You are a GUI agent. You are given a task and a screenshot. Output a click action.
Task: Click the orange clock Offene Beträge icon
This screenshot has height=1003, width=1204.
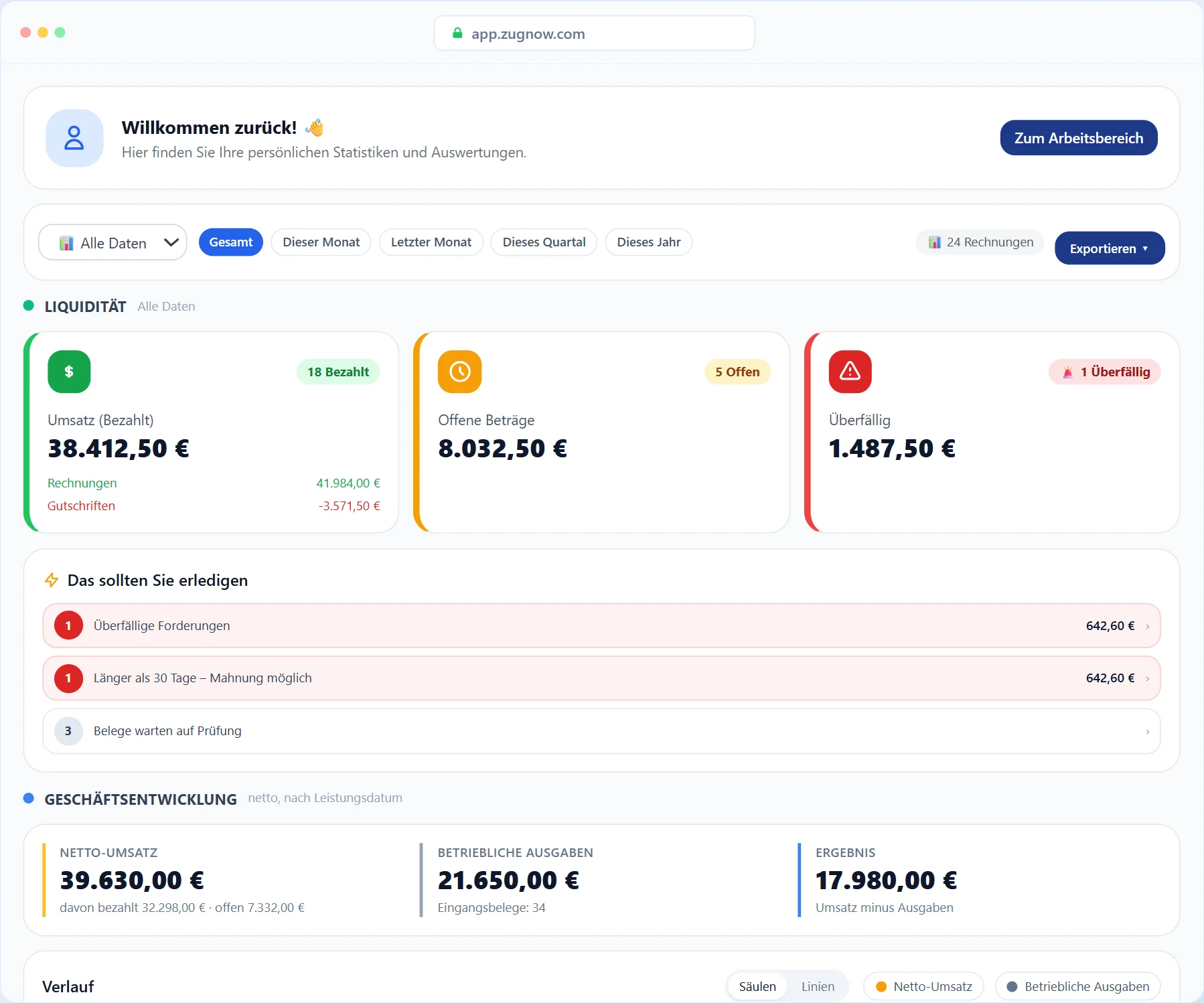click(460, 372)
